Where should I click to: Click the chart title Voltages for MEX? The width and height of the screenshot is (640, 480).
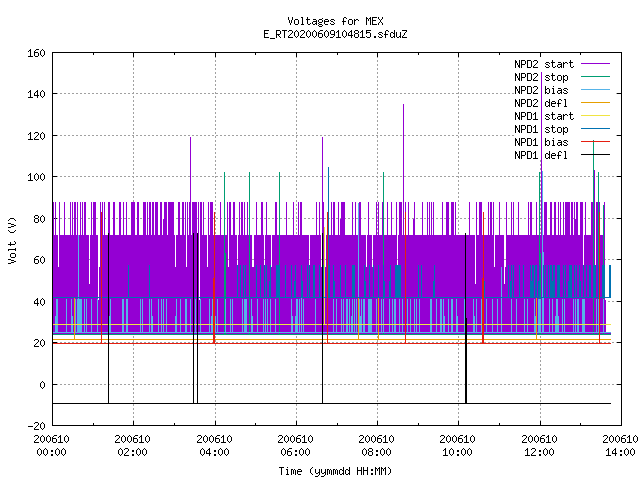pos(336,21)
